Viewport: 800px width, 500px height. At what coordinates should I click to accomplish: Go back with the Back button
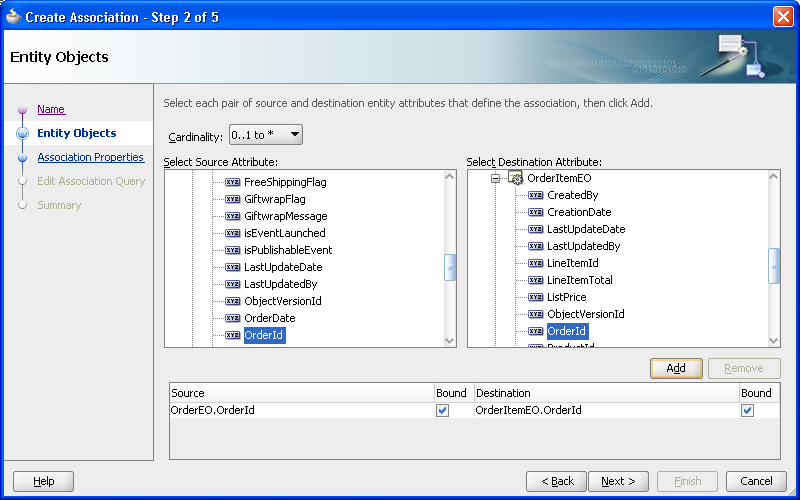557,481
